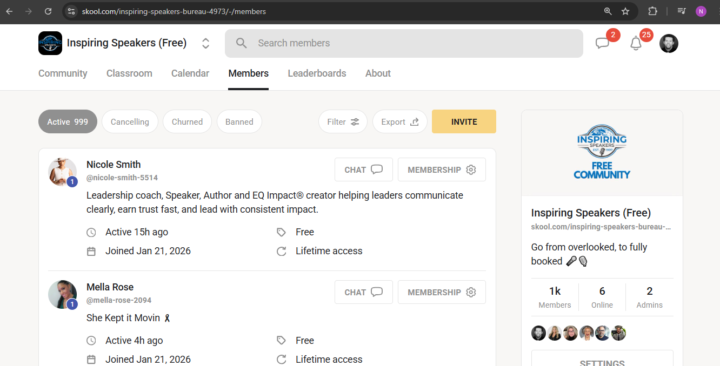Screen dimensions: 720x366
Task: Show Churned members
Action: [x=187, y=122]
